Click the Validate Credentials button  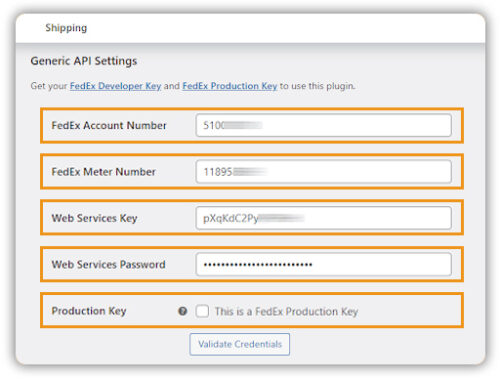click(x=240, y=344)
